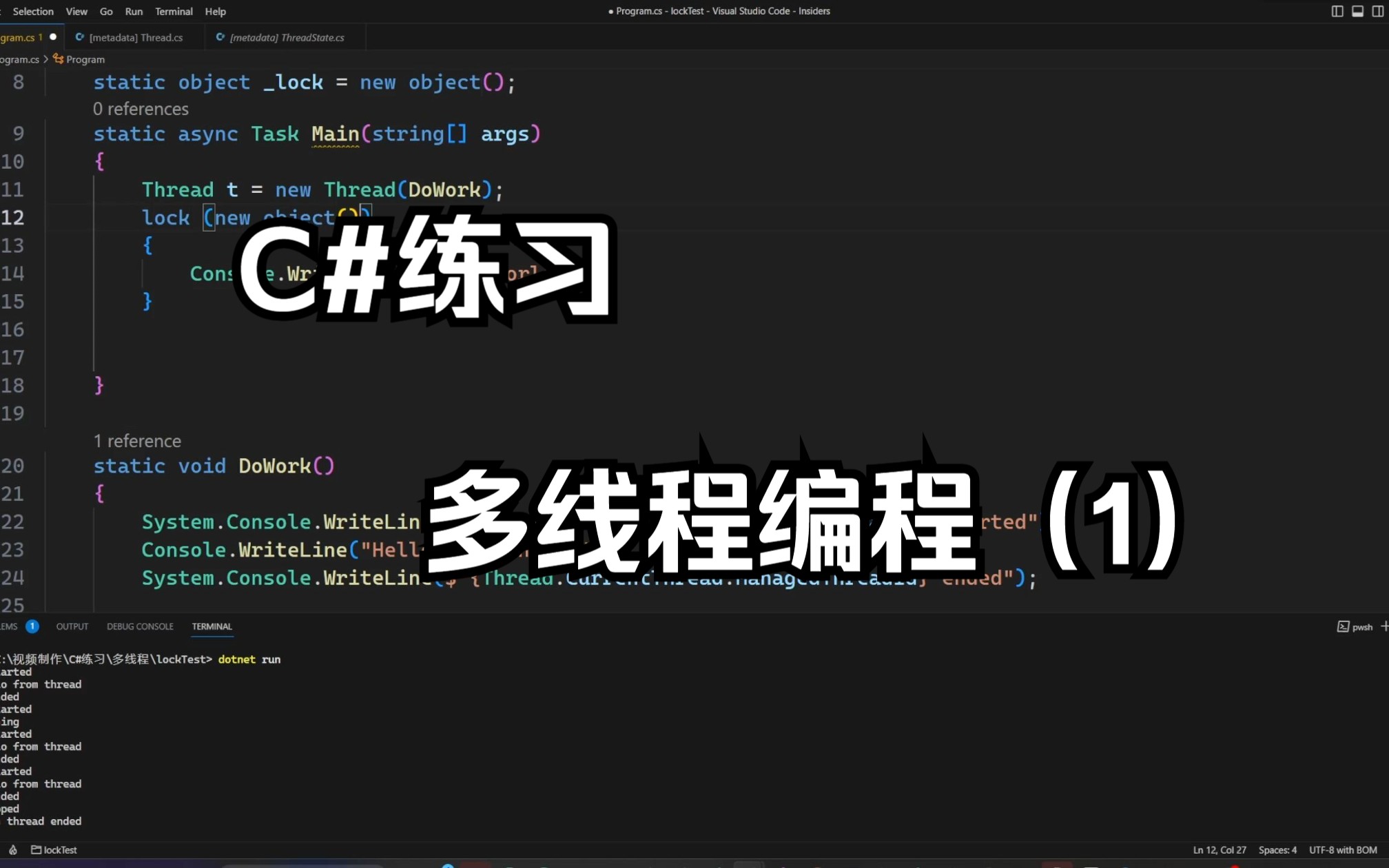The height and width of the screenshot is (868, 1389).
Task: Click the unsaved dot on Program.cs tab
Action: (x=53, y=37)
